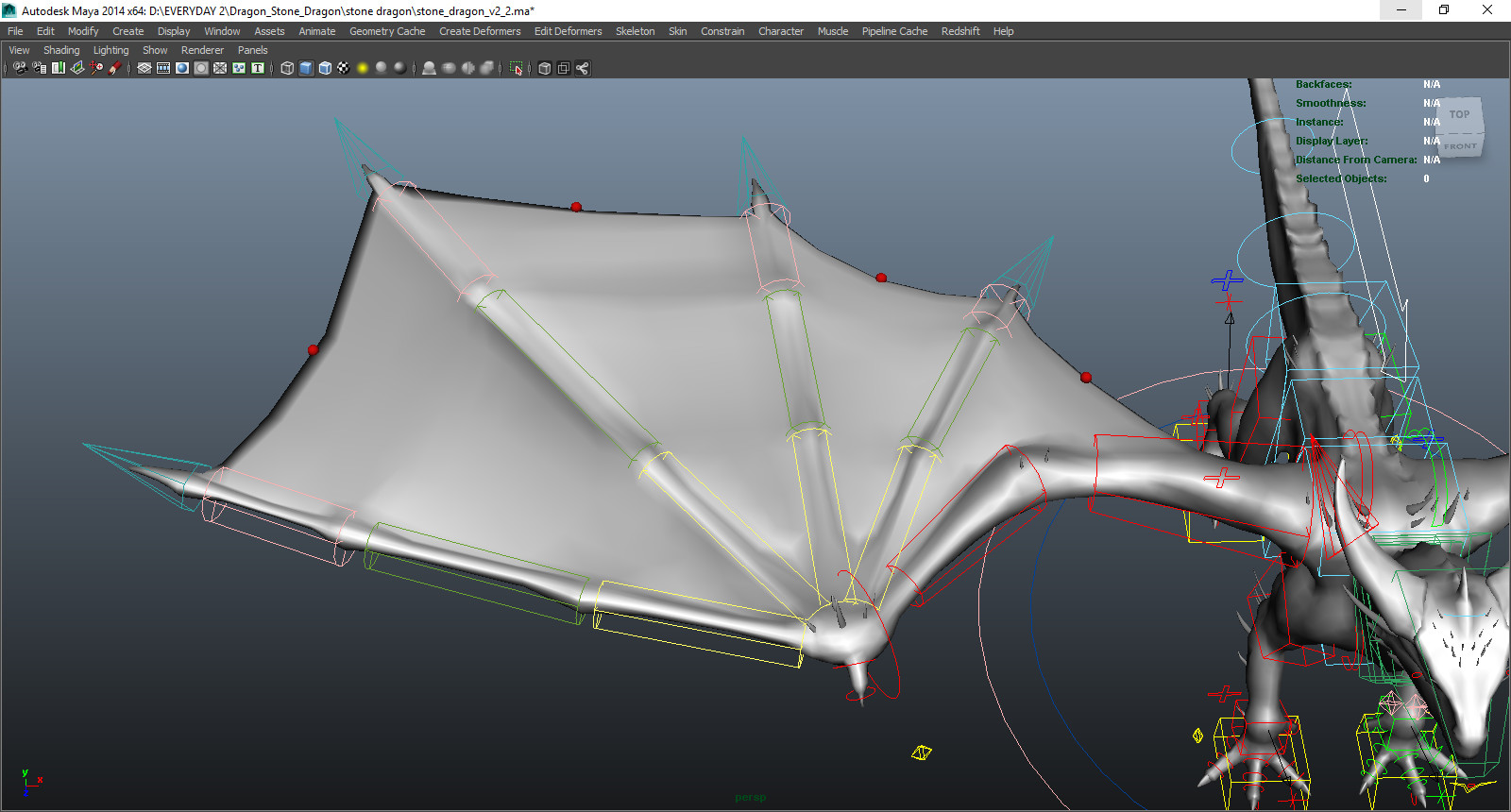This screenshot has height=812, width=1511.
Task: Expand the Shading panel menu
Action: (x=61, y=50)
